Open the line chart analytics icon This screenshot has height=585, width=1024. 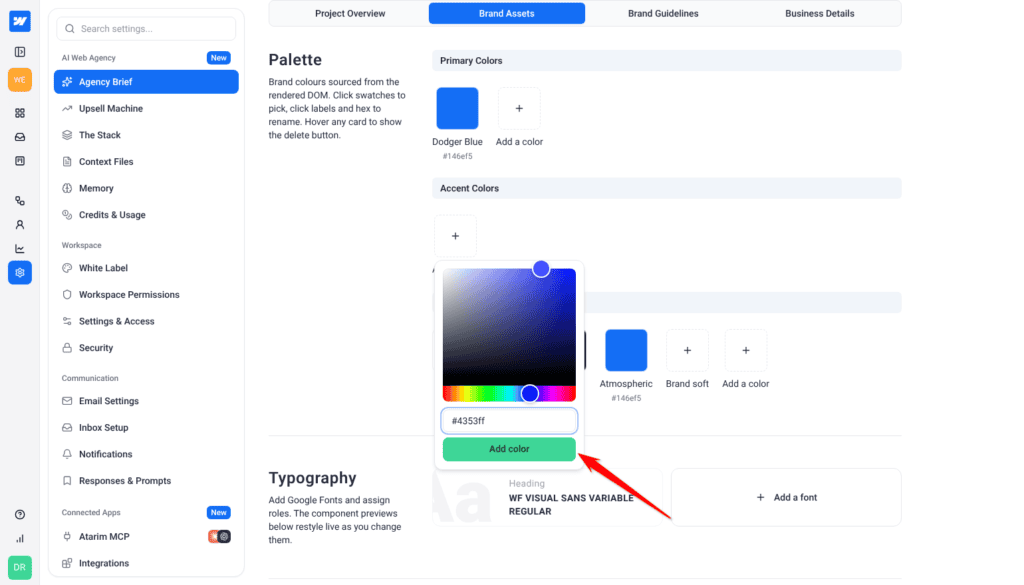coord(20,249)
